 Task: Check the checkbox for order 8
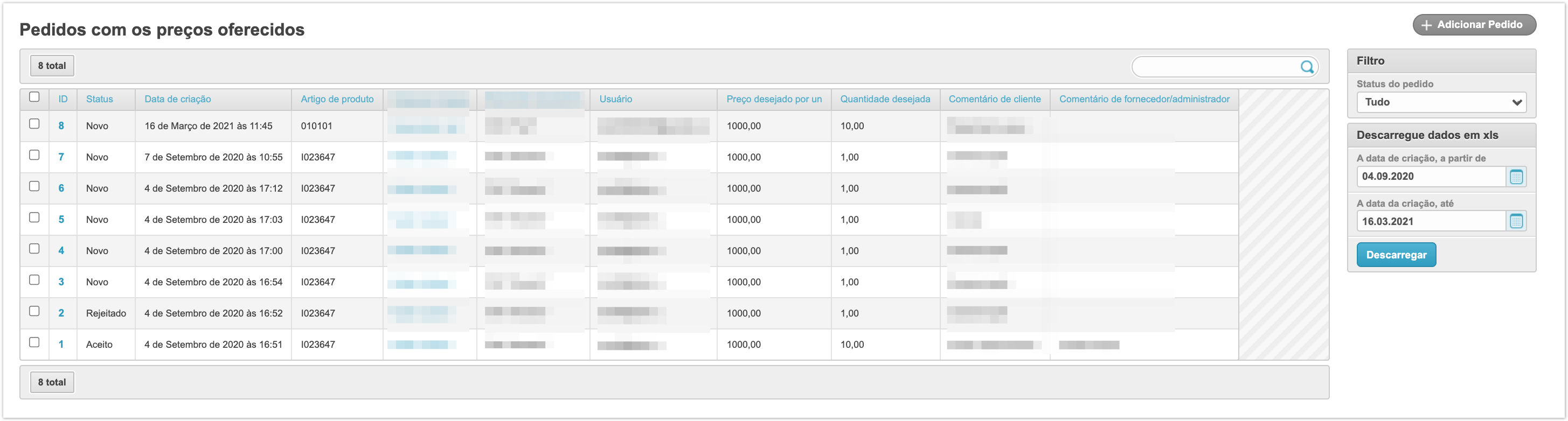tap(34, 124)
